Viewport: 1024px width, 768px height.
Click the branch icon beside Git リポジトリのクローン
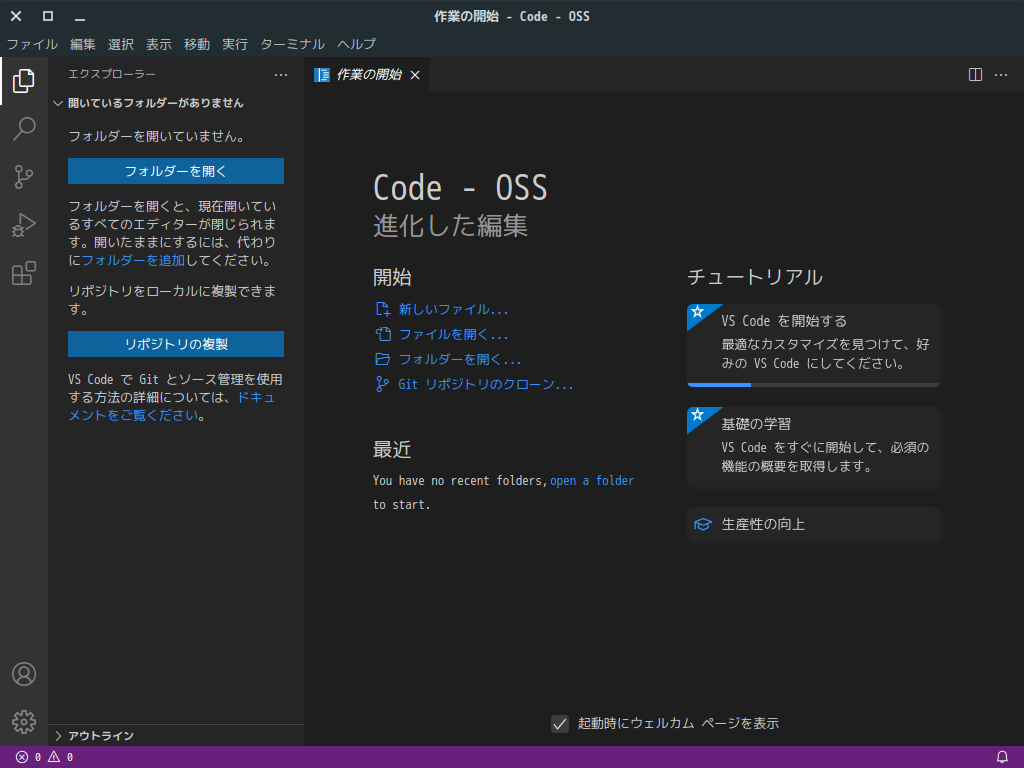(383, 384)
